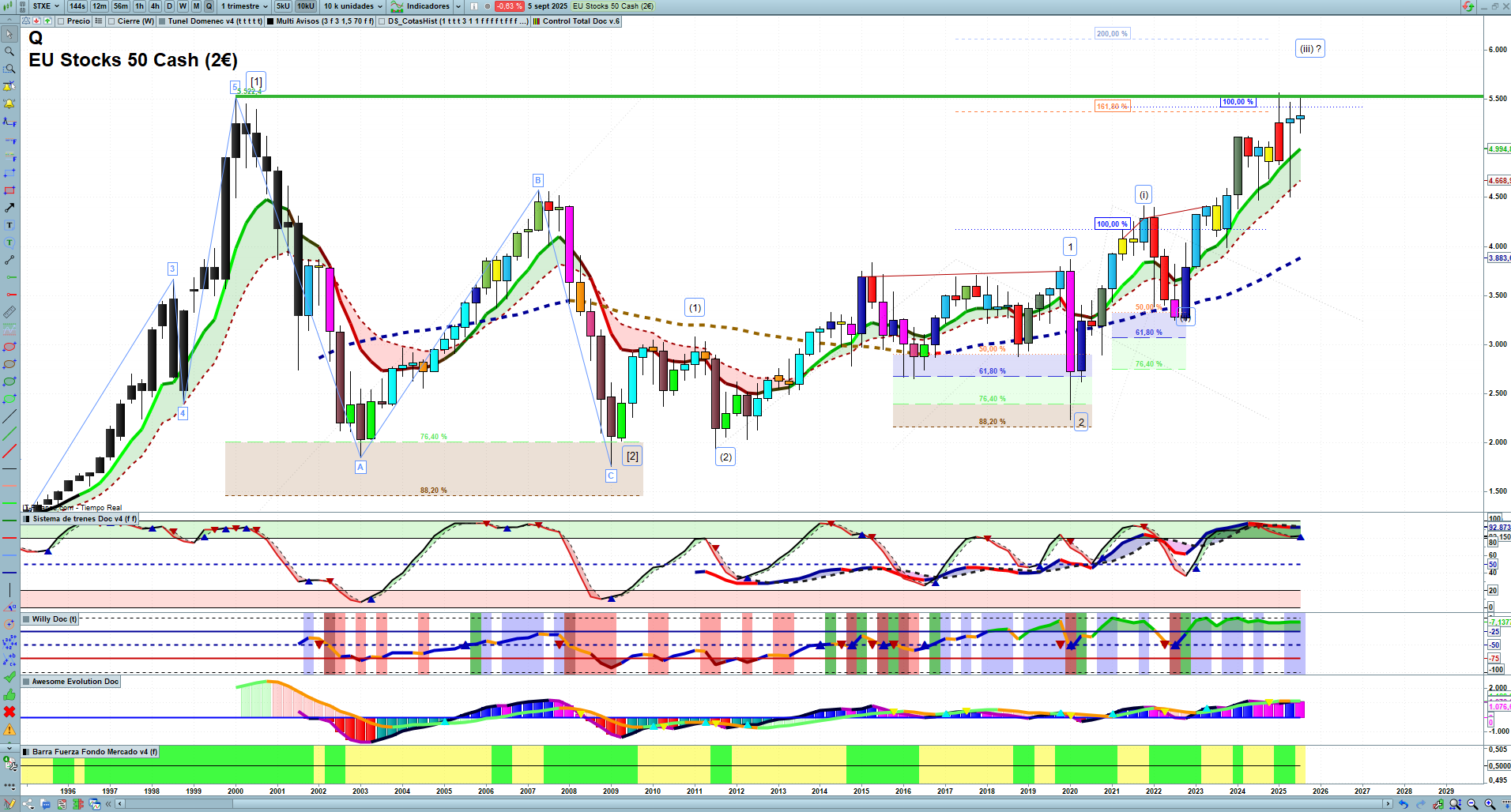Screen dimensions: 1511x812
Task: Click the pencil drawing mode icon
Action: pyautogui.click(x=9, y=804)
